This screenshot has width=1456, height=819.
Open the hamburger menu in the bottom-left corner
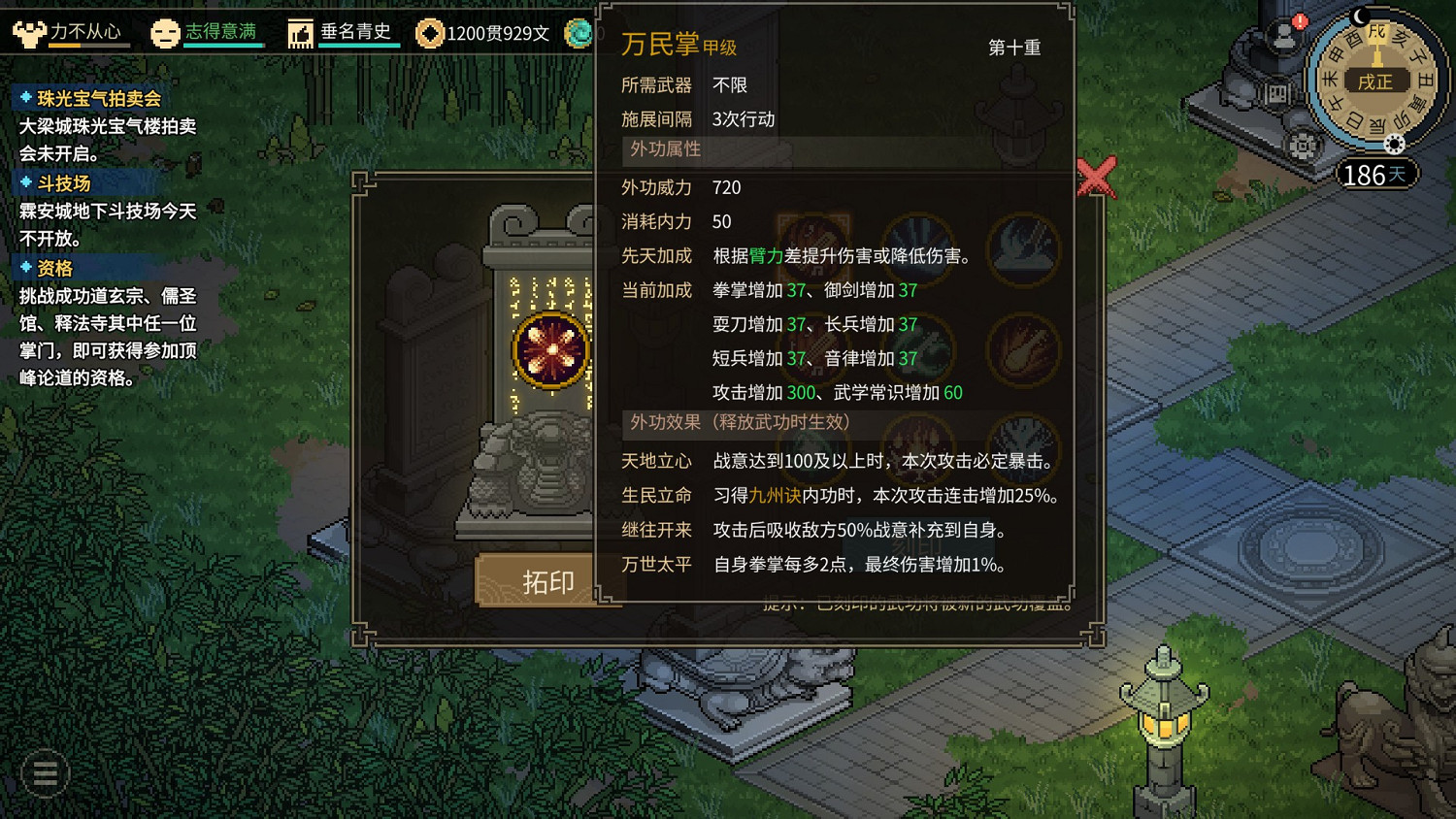click(x=45, y=773)
